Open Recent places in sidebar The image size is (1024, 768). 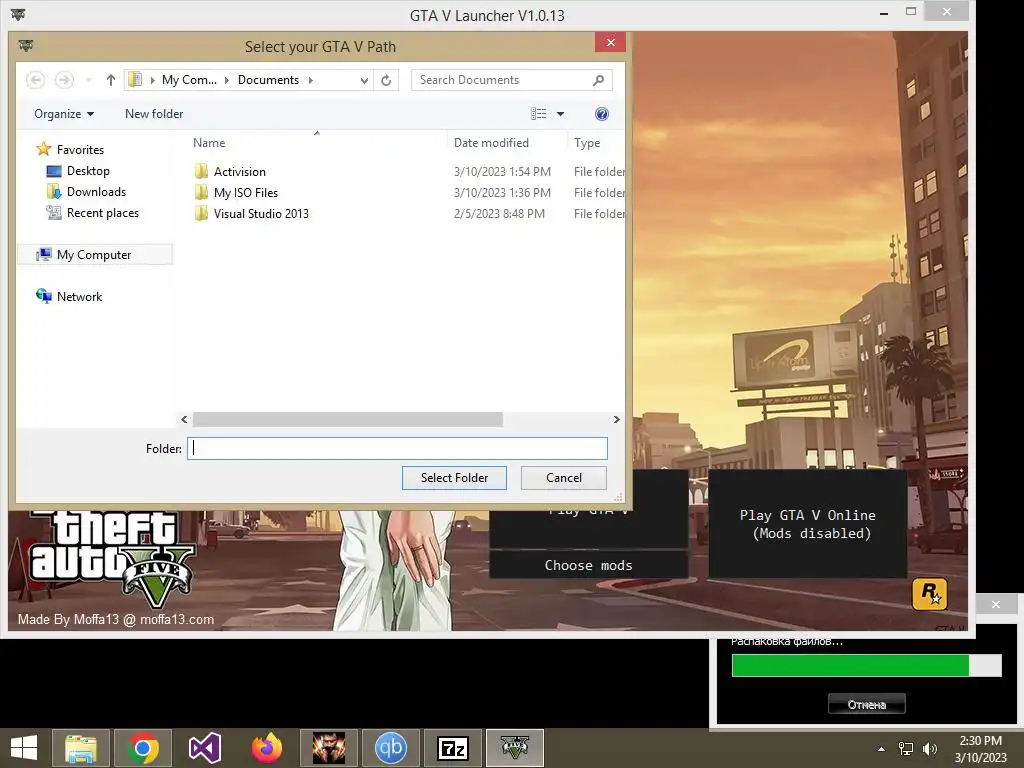click(103, 213)
